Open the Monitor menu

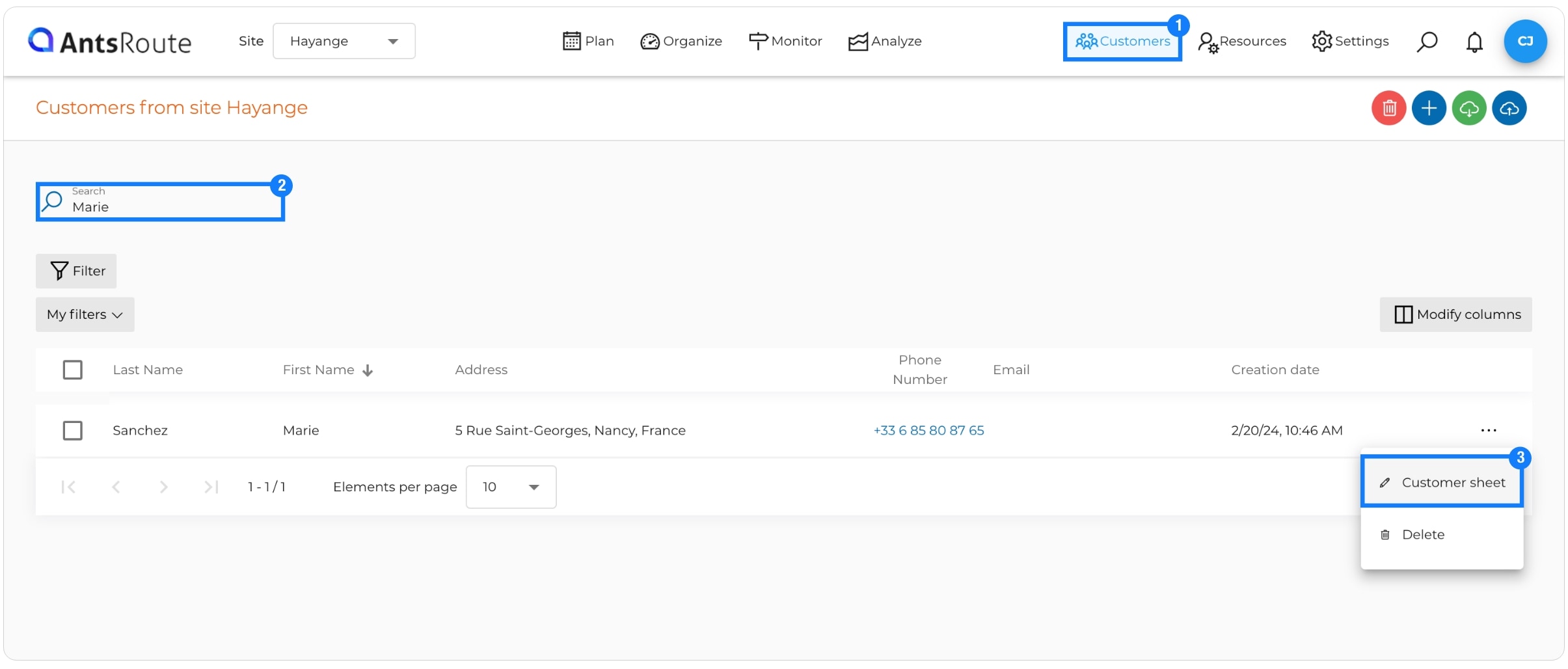[x=785, y=41]
